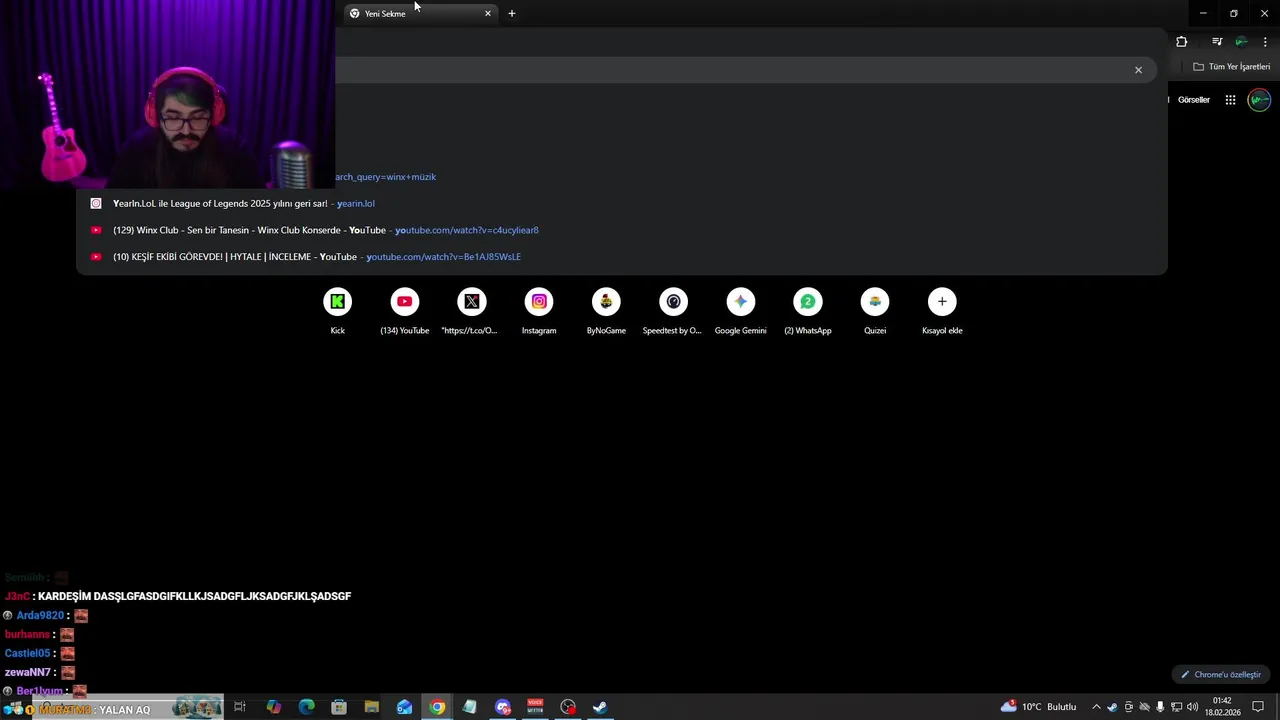This screenshot has width=1280, height=720.
Task: Select the KEŞİF EKİBİ GÖREVDE Hytale suggestion
Action: click(622, 257)
